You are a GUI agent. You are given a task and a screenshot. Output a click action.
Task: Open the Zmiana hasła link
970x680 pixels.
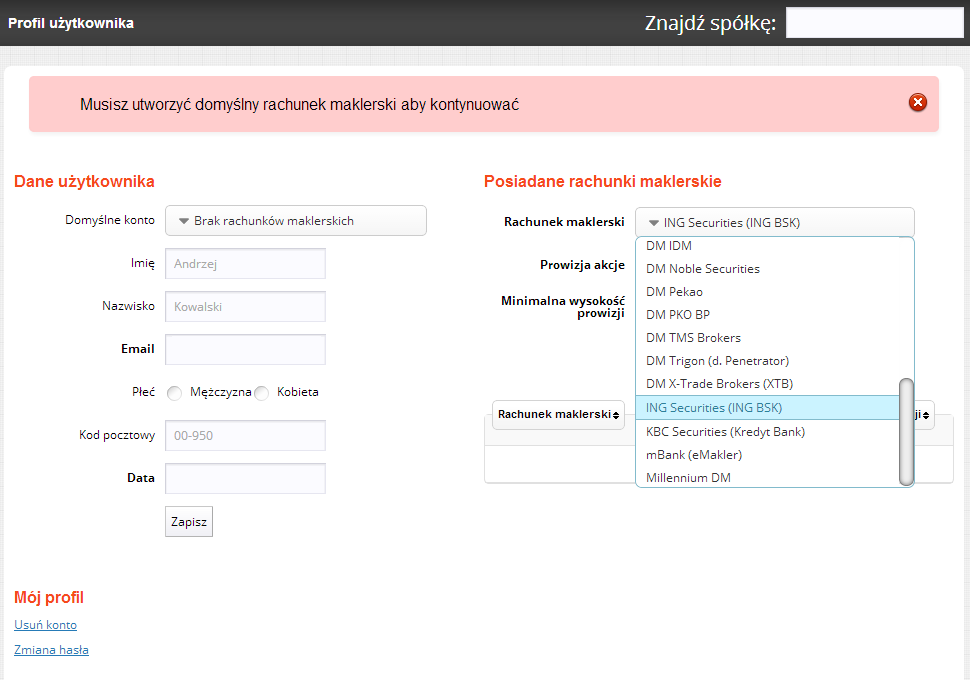pos(51,650)
